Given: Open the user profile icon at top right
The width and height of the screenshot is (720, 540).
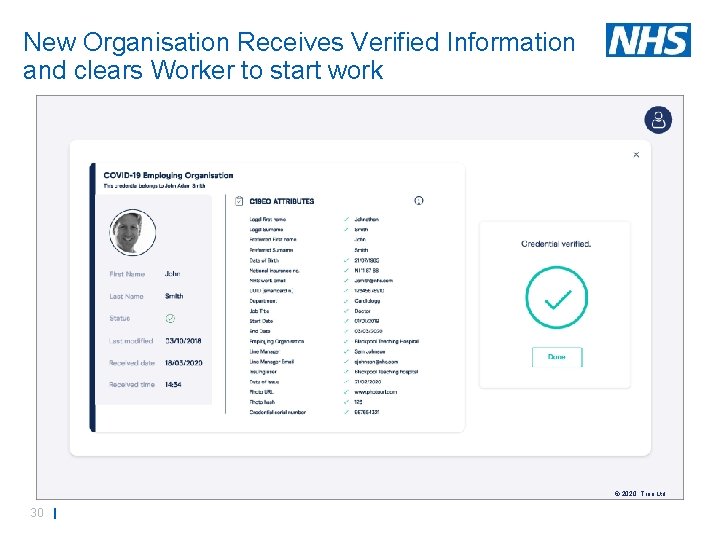Looking at the screenshot, I should point(658,120).
